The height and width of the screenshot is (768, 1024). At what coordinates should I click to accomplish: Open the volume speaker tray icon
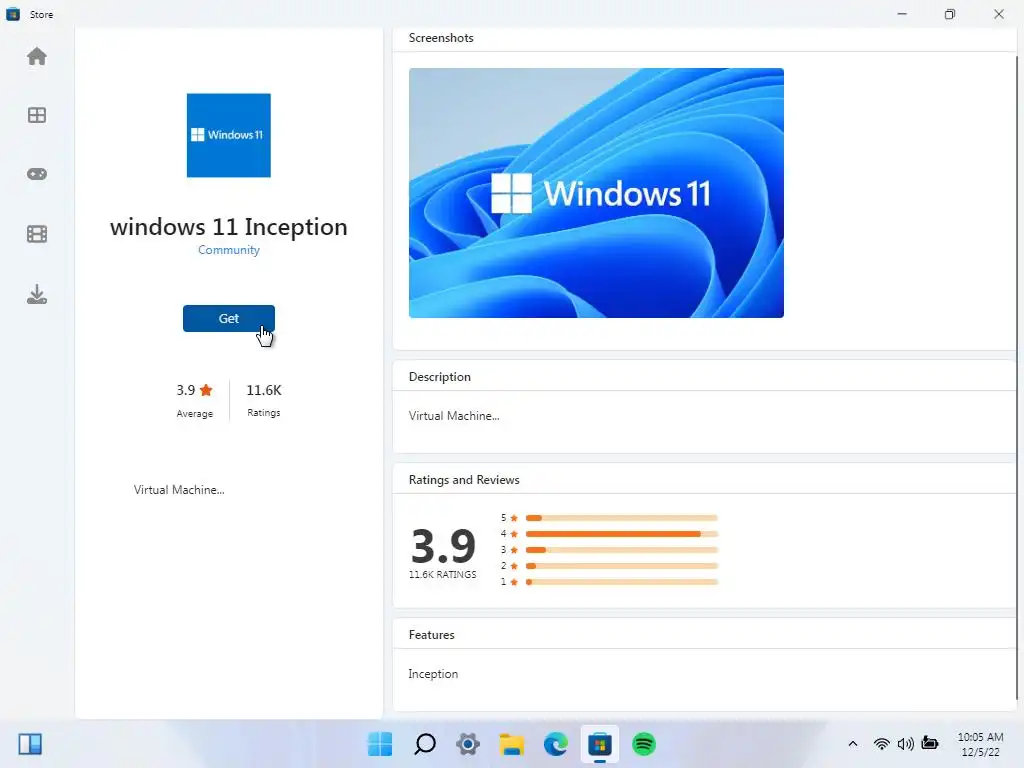click(906, 744)
